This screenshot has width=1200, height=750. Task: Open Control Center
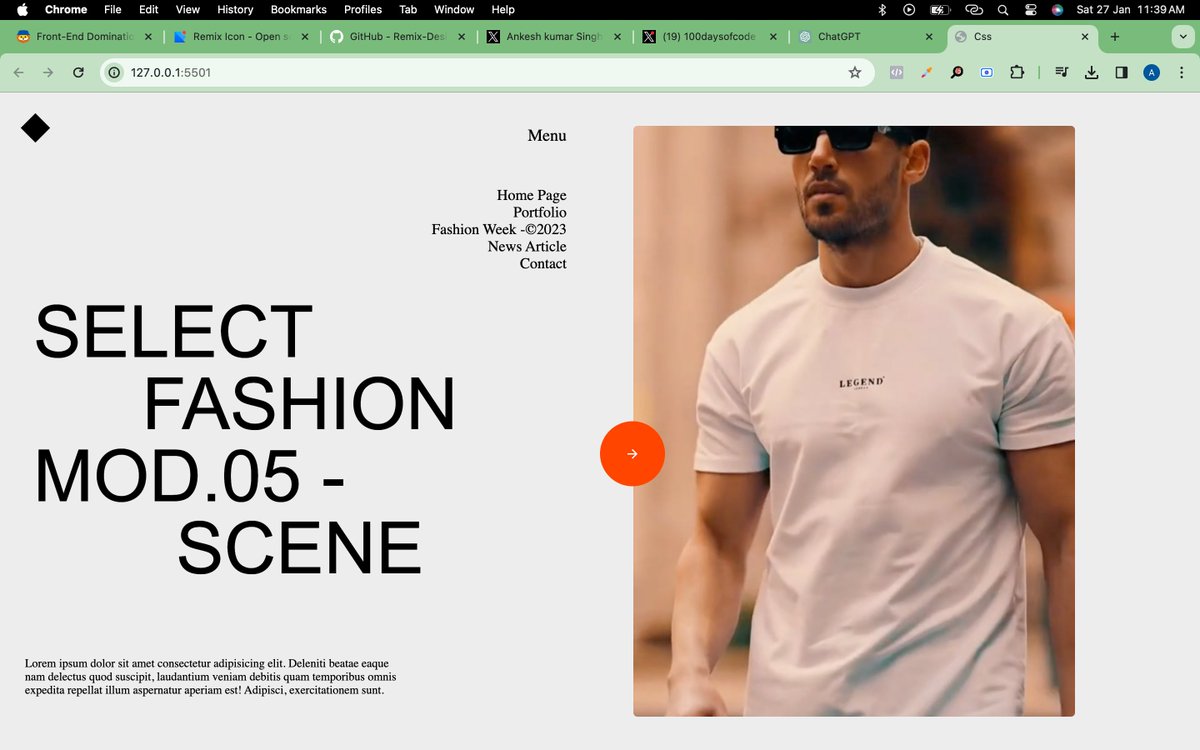tap(1031, 9)
